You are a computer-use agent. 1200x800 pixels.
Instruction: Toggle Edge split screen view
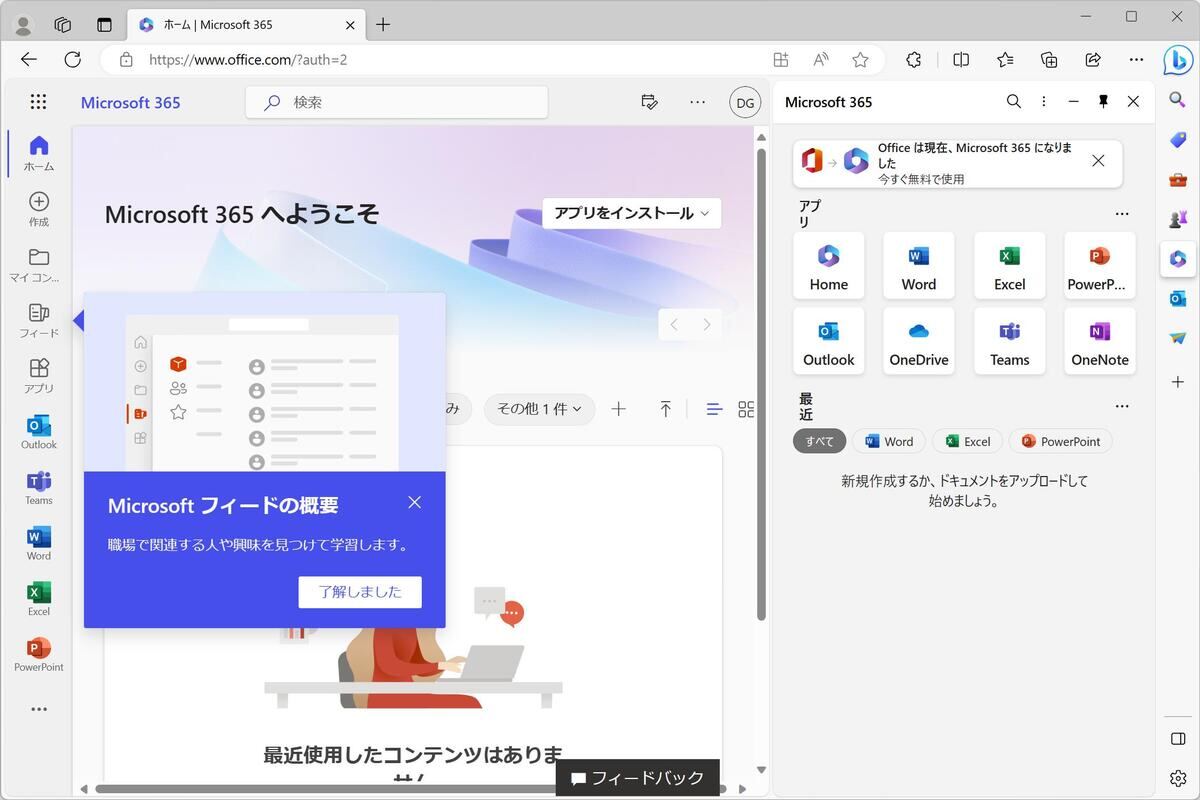click(x=961, y=60)
